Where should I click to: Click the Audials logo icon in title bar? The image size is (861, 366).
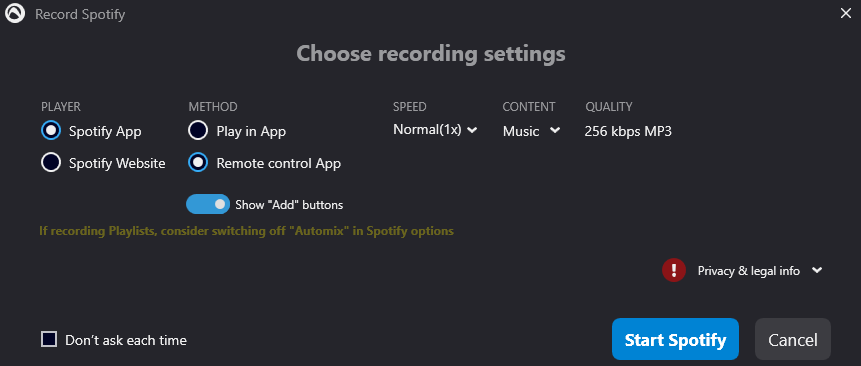(x=15, y=14)
